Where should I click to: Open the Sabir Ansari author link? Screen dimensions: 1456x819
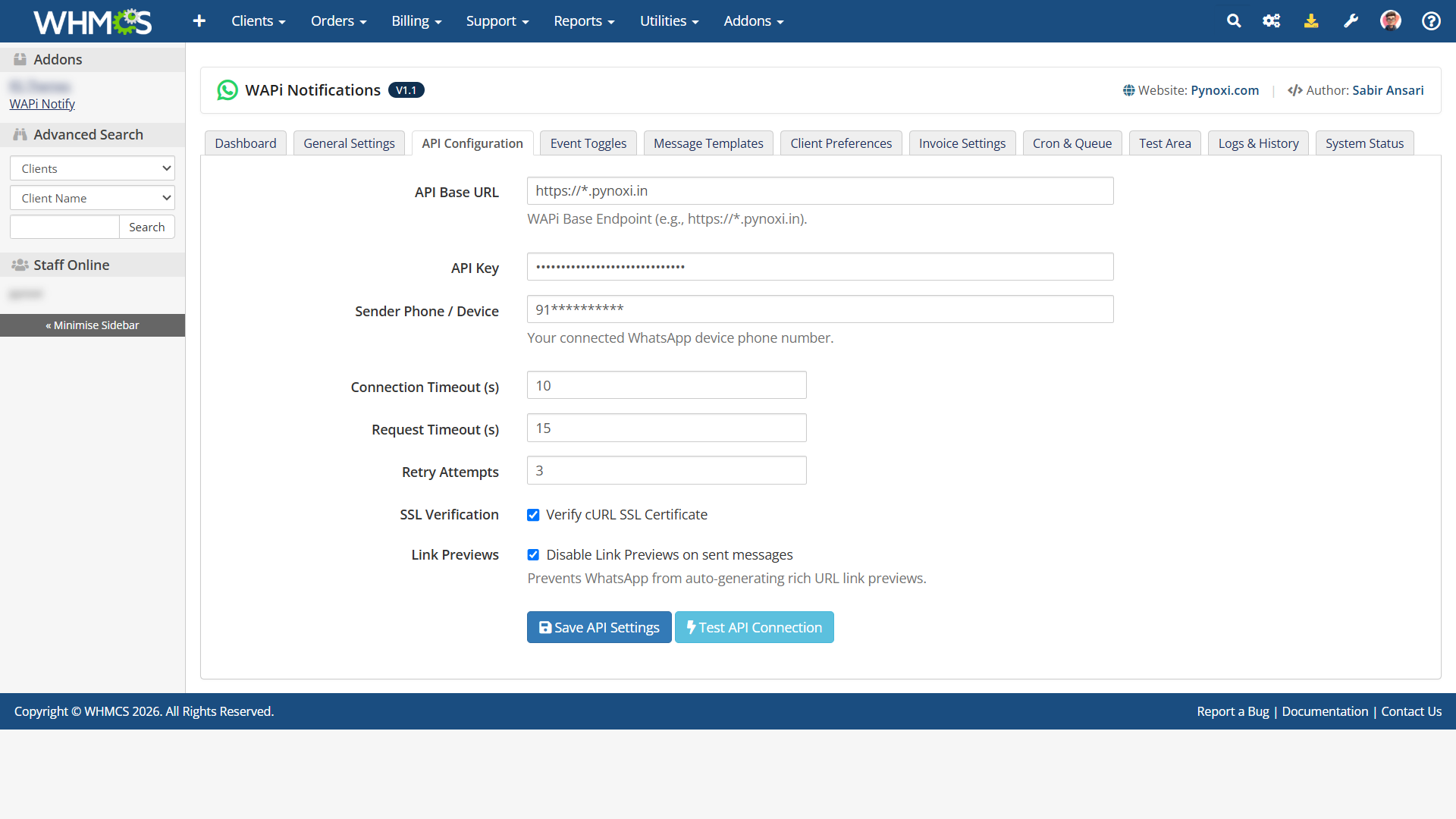click(1388, 90)
